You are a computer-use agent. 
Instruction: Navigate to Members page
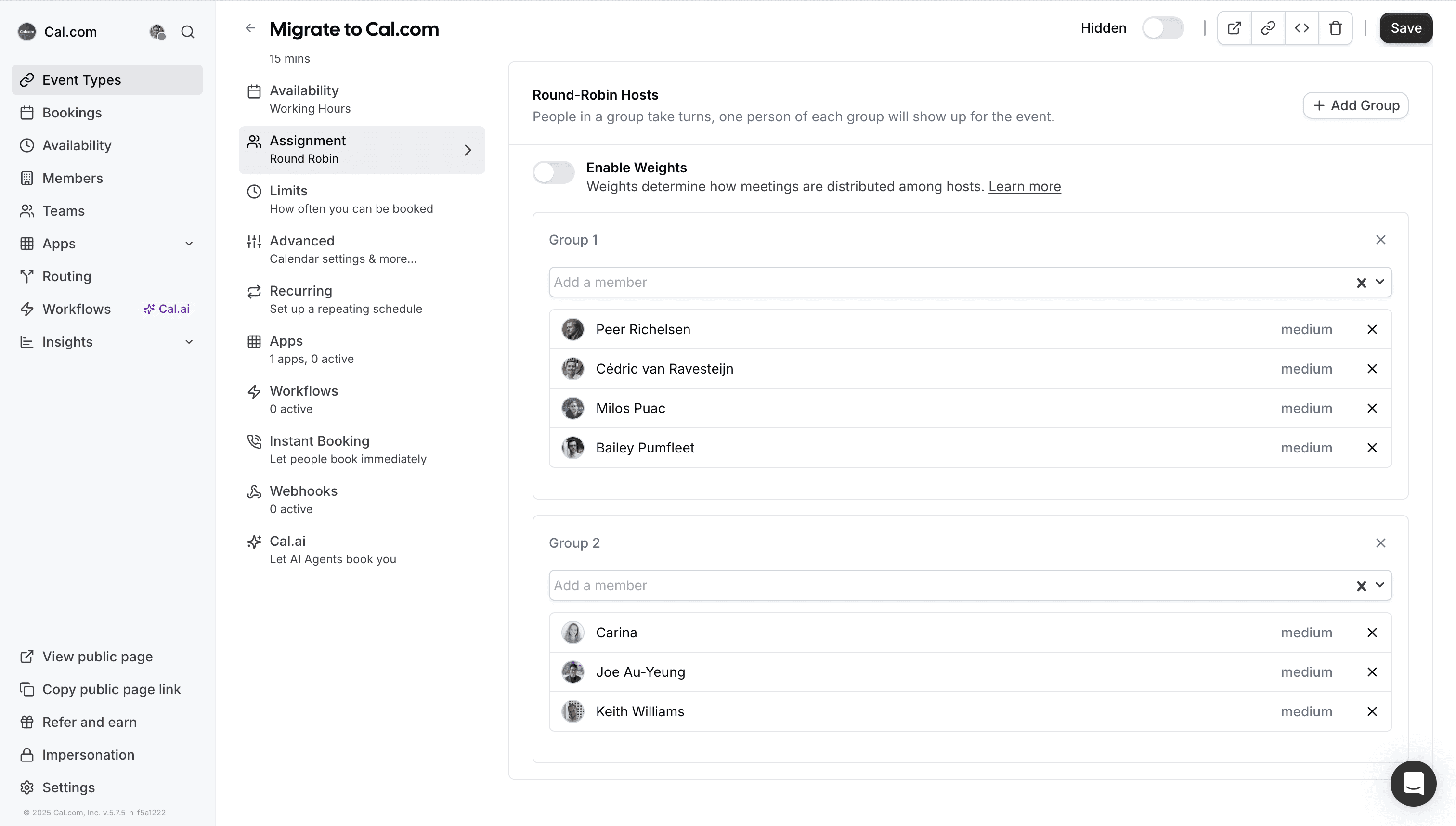coord(107,178)
